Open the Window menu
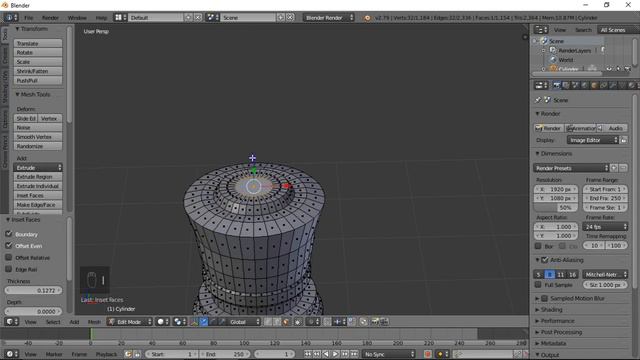640x360 pixels. pos(77,18)
